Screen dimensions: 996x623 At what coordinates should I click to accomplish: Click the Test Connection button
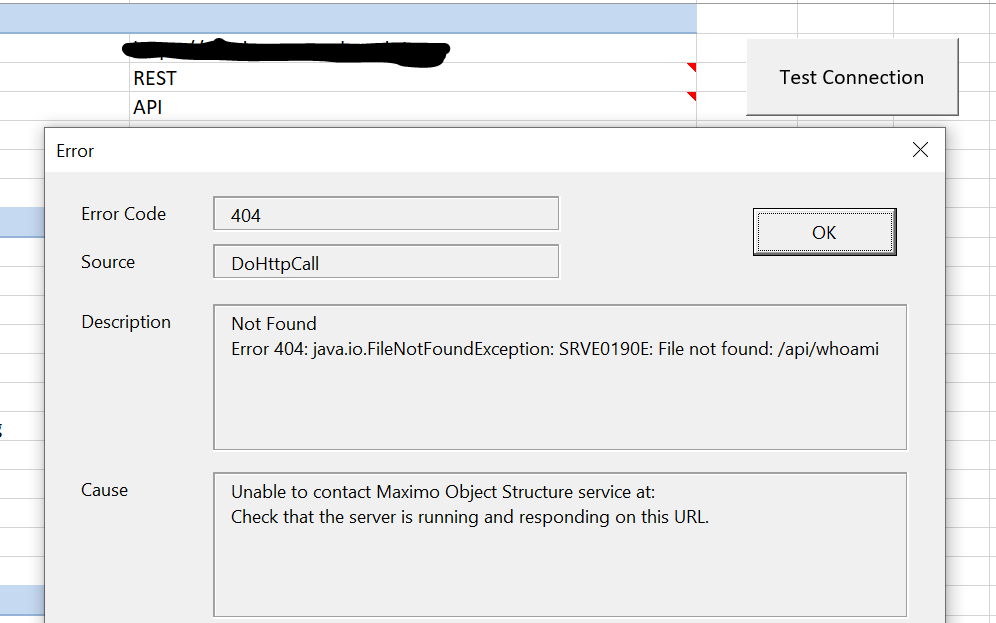tap(852, 77)
